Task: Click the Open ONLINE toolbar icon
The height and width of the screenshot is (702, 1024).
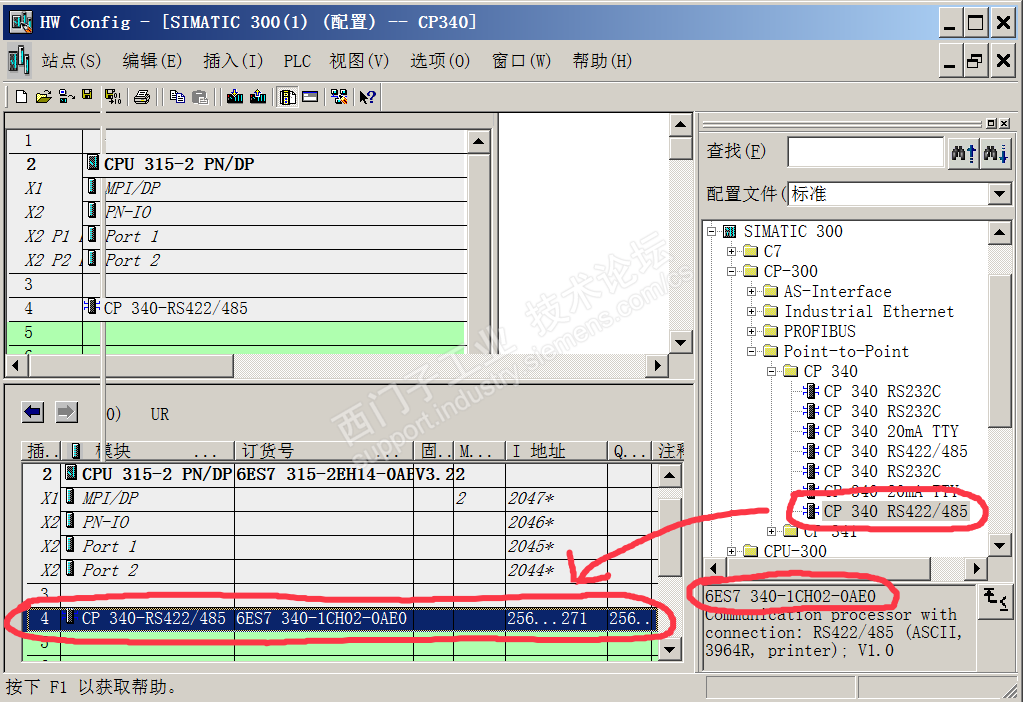Action: click(x=67, y=97)
